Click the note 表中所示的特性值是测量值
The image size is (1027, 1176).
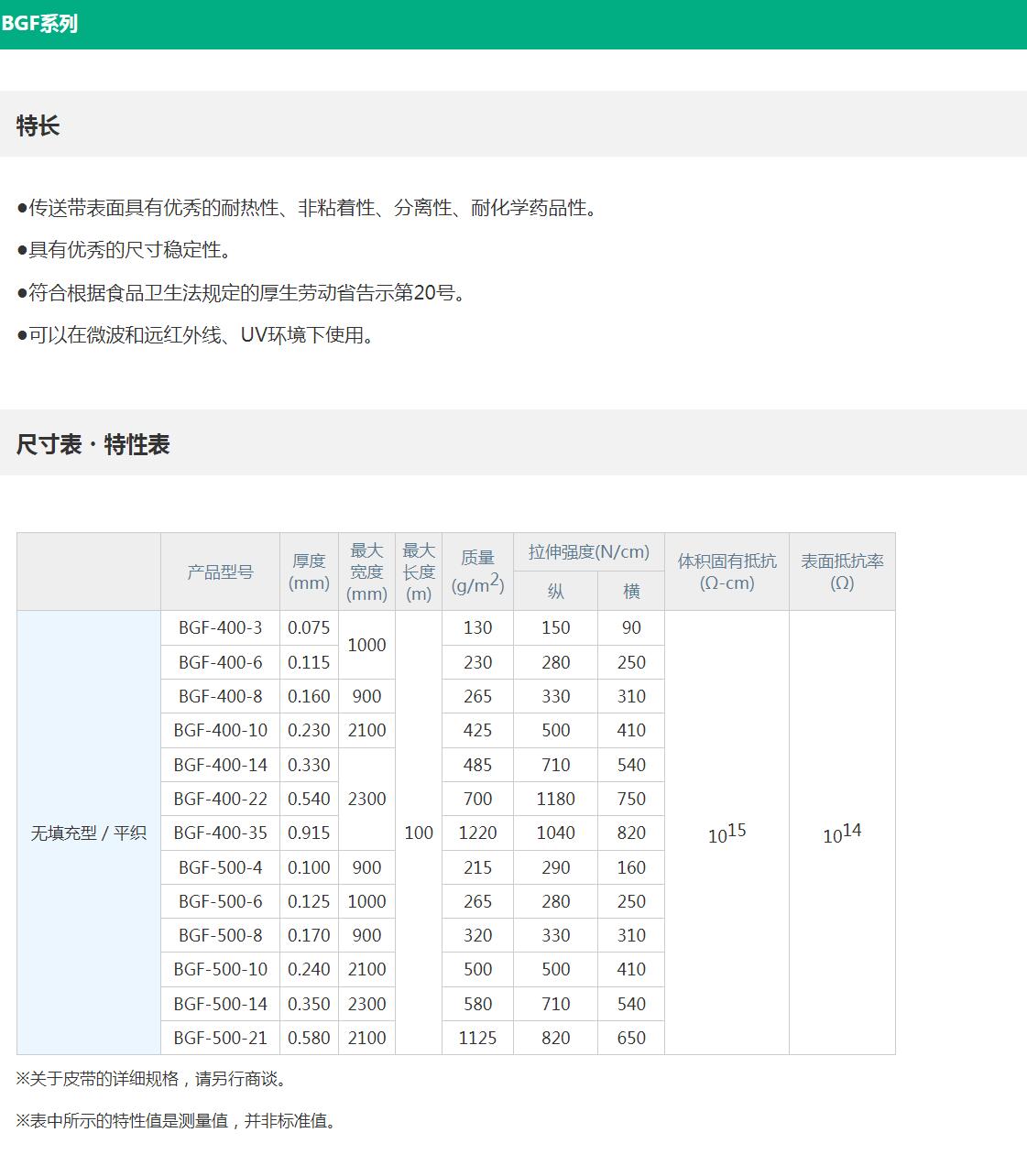pyautogui.click(x=179, y=1121)
